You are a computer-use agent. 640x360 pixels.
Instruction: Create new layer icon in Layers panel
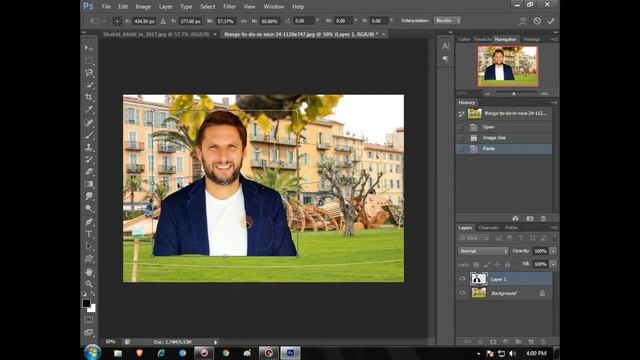531,342
